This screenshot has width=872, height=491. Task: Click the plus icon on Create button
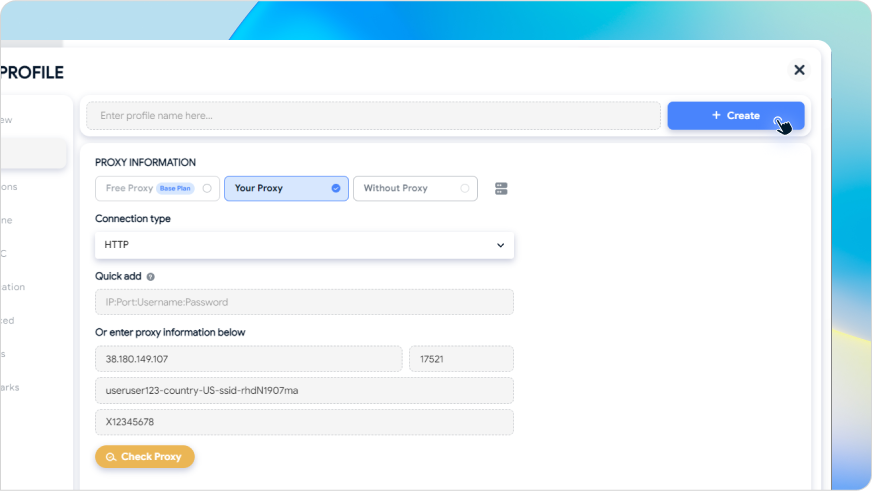pyautogui.click(x=716, y=115)
